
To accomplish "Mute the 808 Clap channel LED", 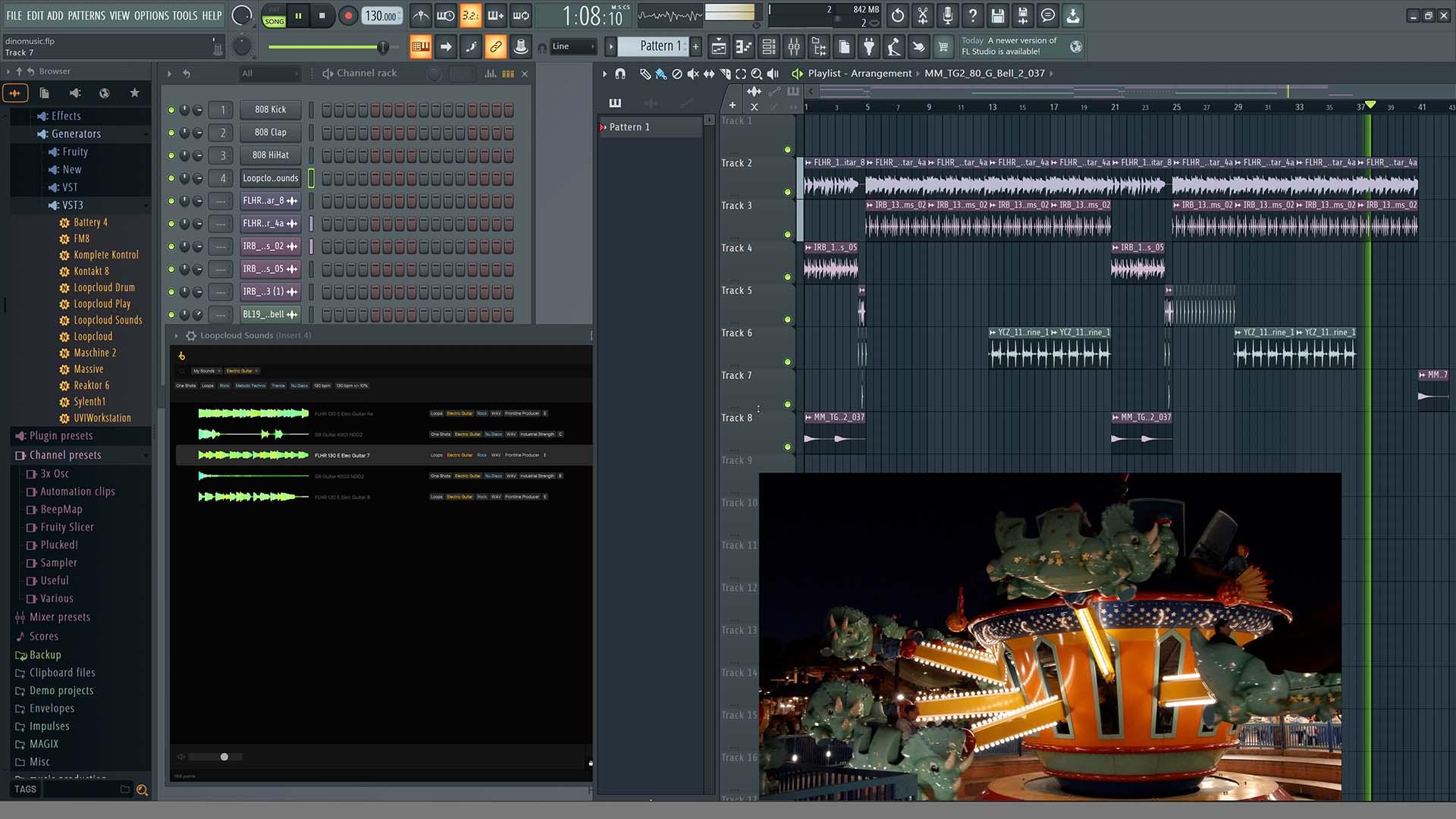I will coord(171,133).
